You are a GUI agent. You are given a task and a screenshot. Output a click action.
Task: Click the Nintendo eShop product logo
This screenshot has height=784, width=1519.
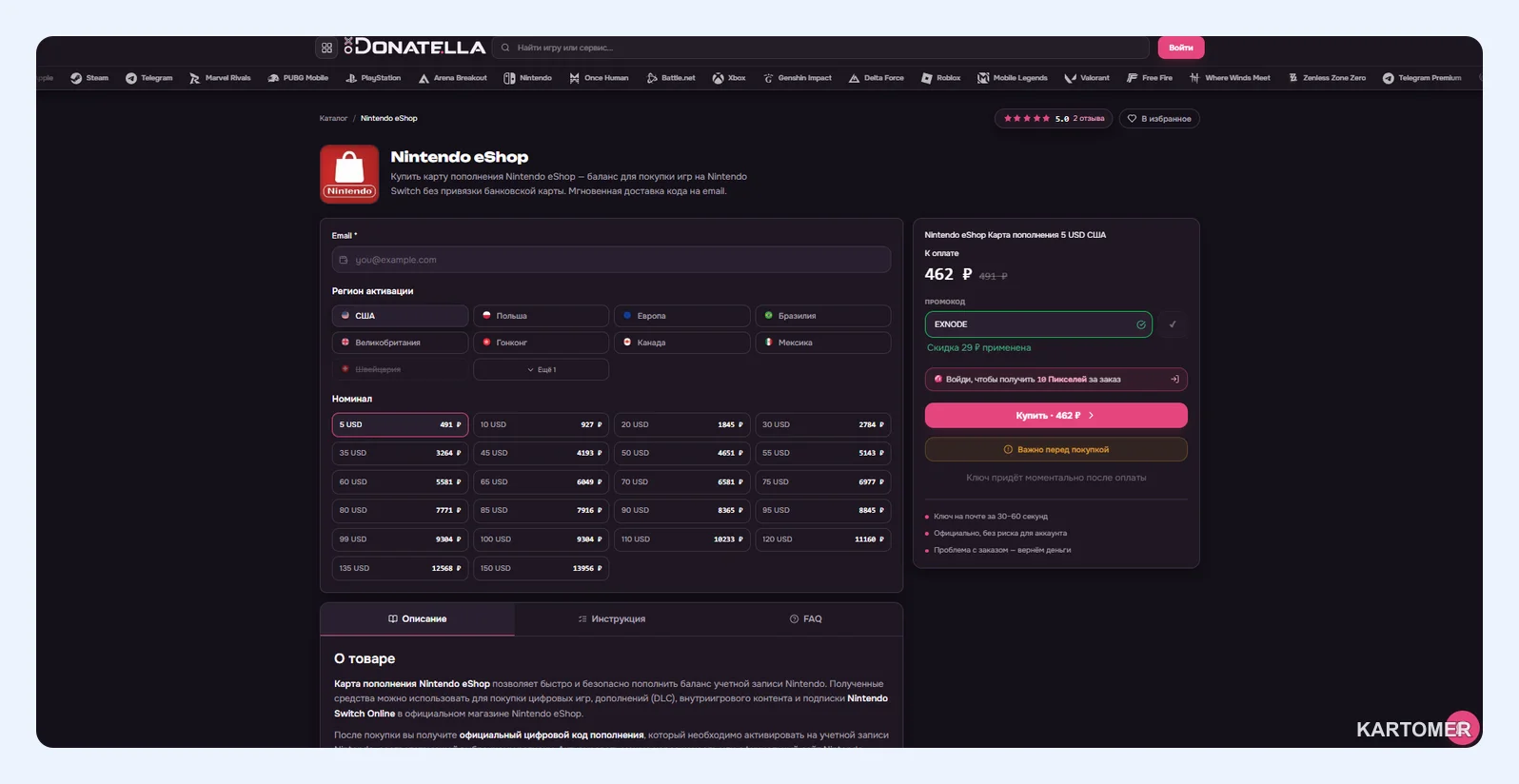(349, 174)
